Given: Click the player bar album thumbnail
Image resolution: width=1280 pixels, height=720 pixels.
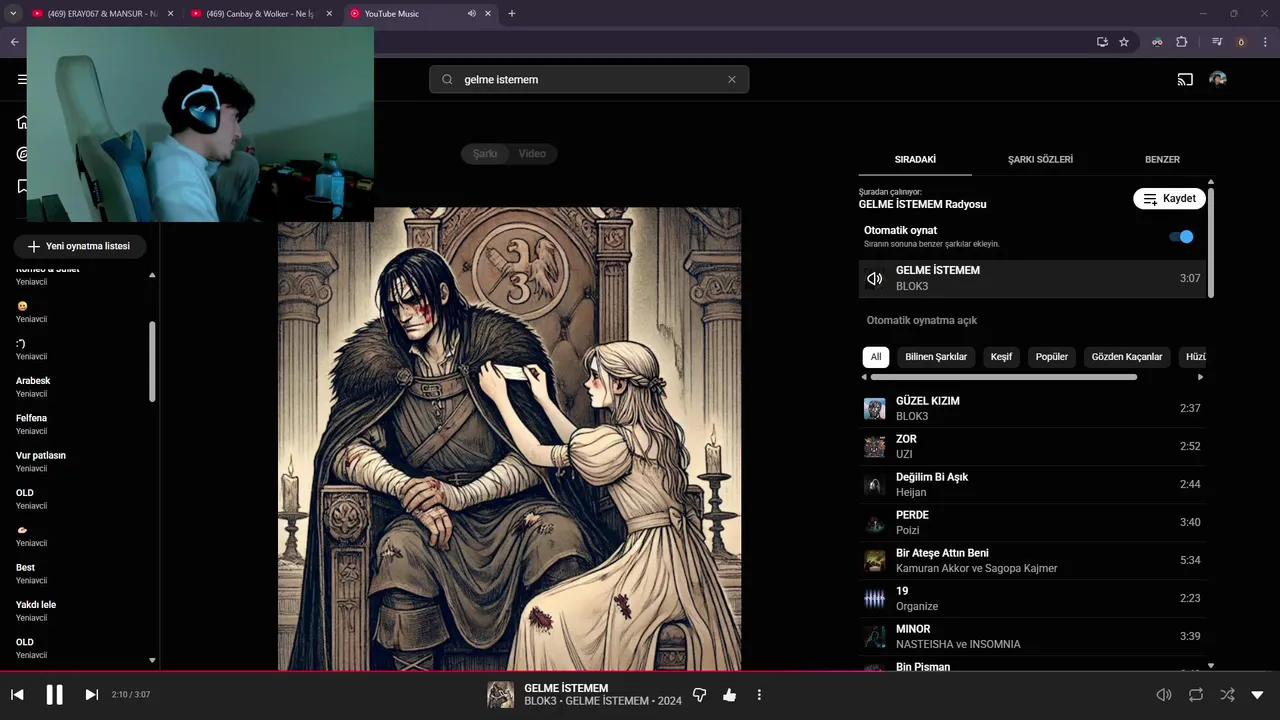Looking at the screenshot, I should pyautogui.click(x=500, y=695).
